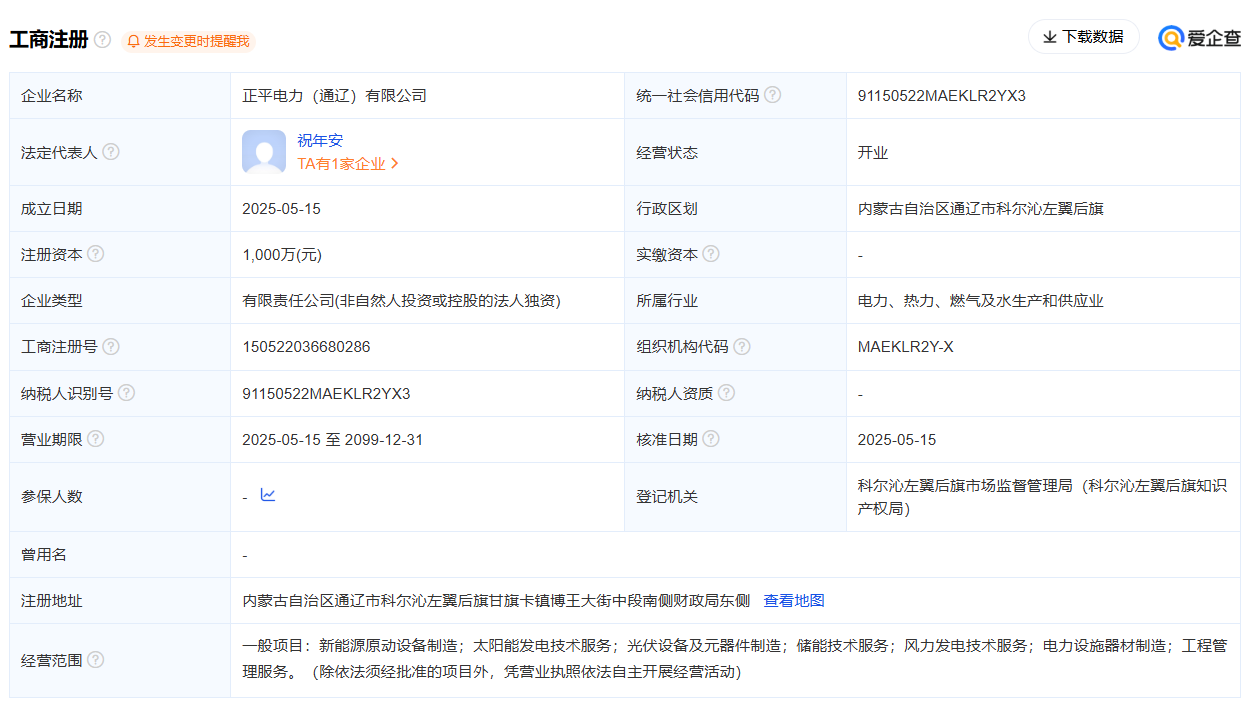Image resolution: width=1255 pixels, height=705 pixels.
Task: Click help icon next to 统一社会信用代码
Action: point(772,95)
